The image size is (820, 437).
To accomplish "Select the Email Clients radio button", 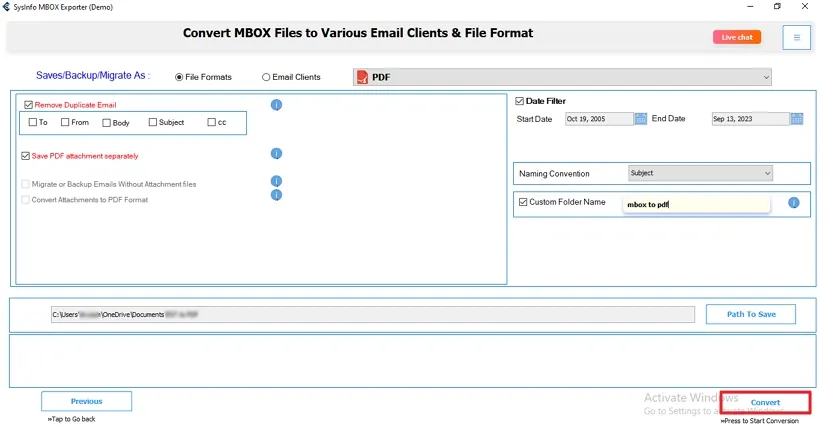I will 266,77.
